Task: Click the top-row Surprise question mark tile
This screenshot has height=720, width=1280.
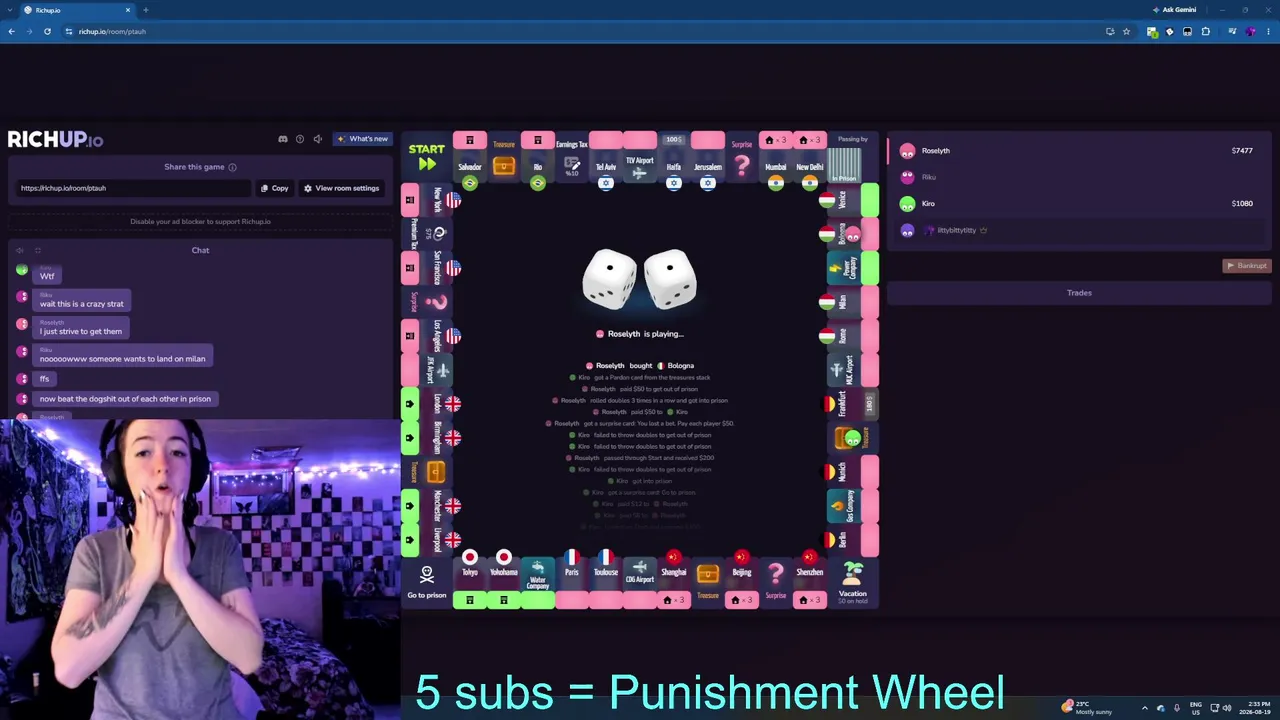Action: (741, 158)
